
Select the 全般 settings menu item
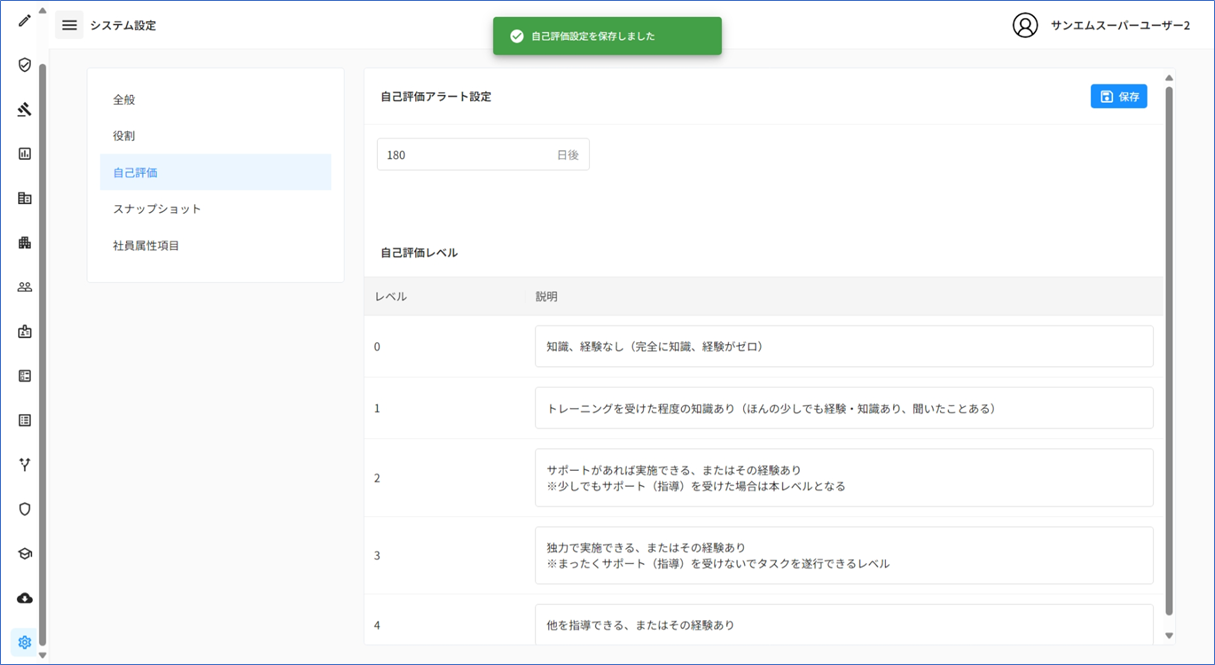coord(216,100)
